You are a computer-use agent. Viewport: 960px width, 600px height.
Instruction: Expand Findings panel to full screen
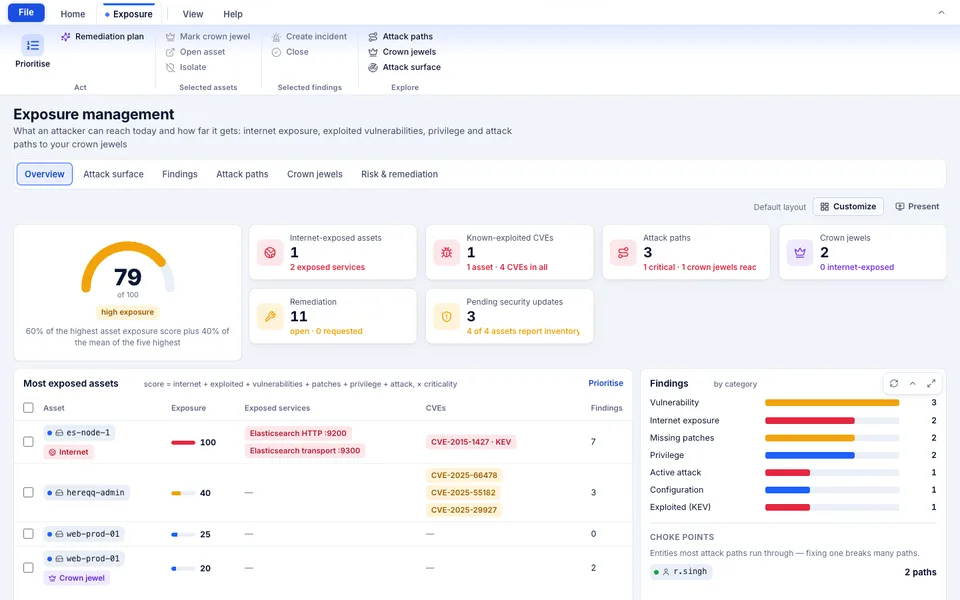pyautogui.click(x=931, y=383)
